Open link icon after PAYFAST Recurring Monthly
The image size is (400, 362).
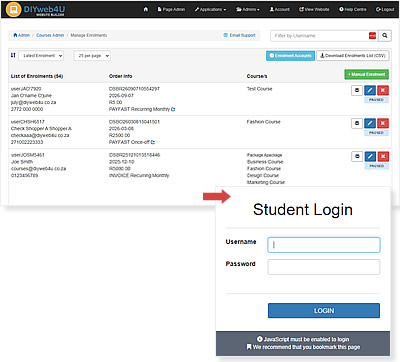[173, 109]
